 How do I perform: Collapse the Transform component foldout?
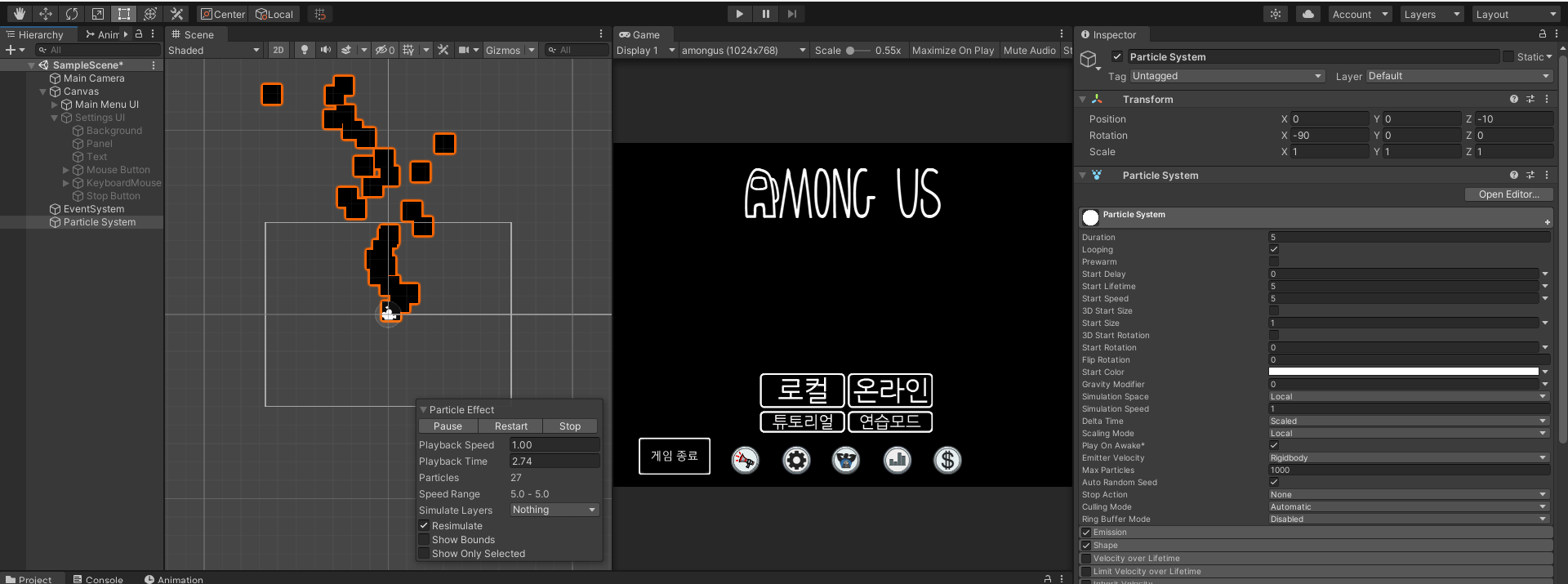(x=1083, y=99)
